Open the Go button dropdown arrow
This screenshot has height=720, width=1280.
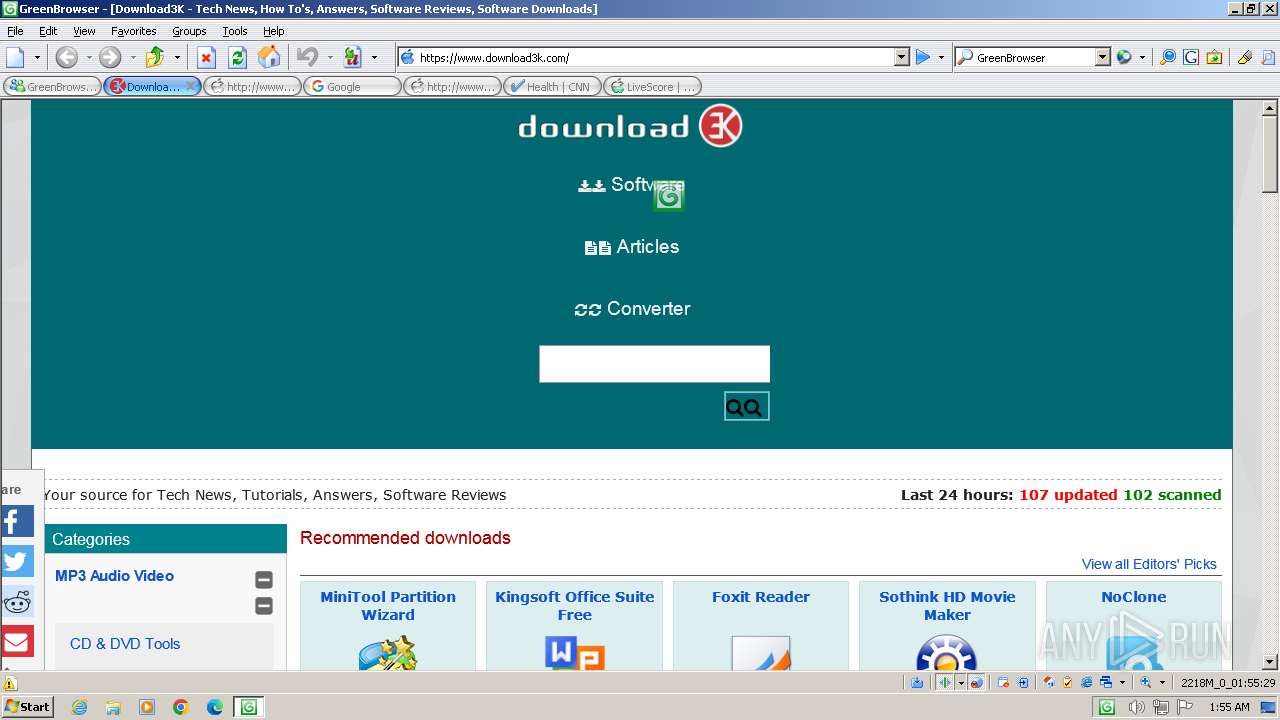point(941,57)
